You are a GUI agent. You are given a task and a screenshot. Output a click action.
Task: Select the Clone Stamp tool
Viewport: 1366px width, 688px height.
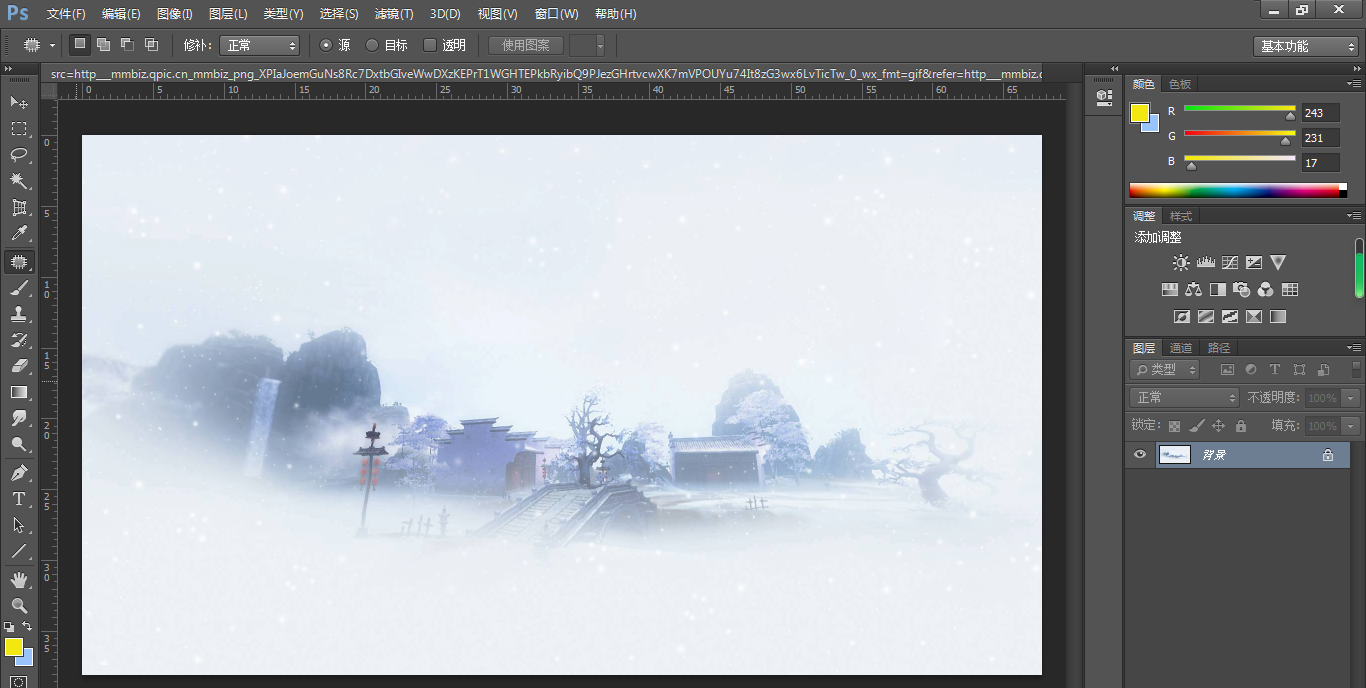(19, 314)
